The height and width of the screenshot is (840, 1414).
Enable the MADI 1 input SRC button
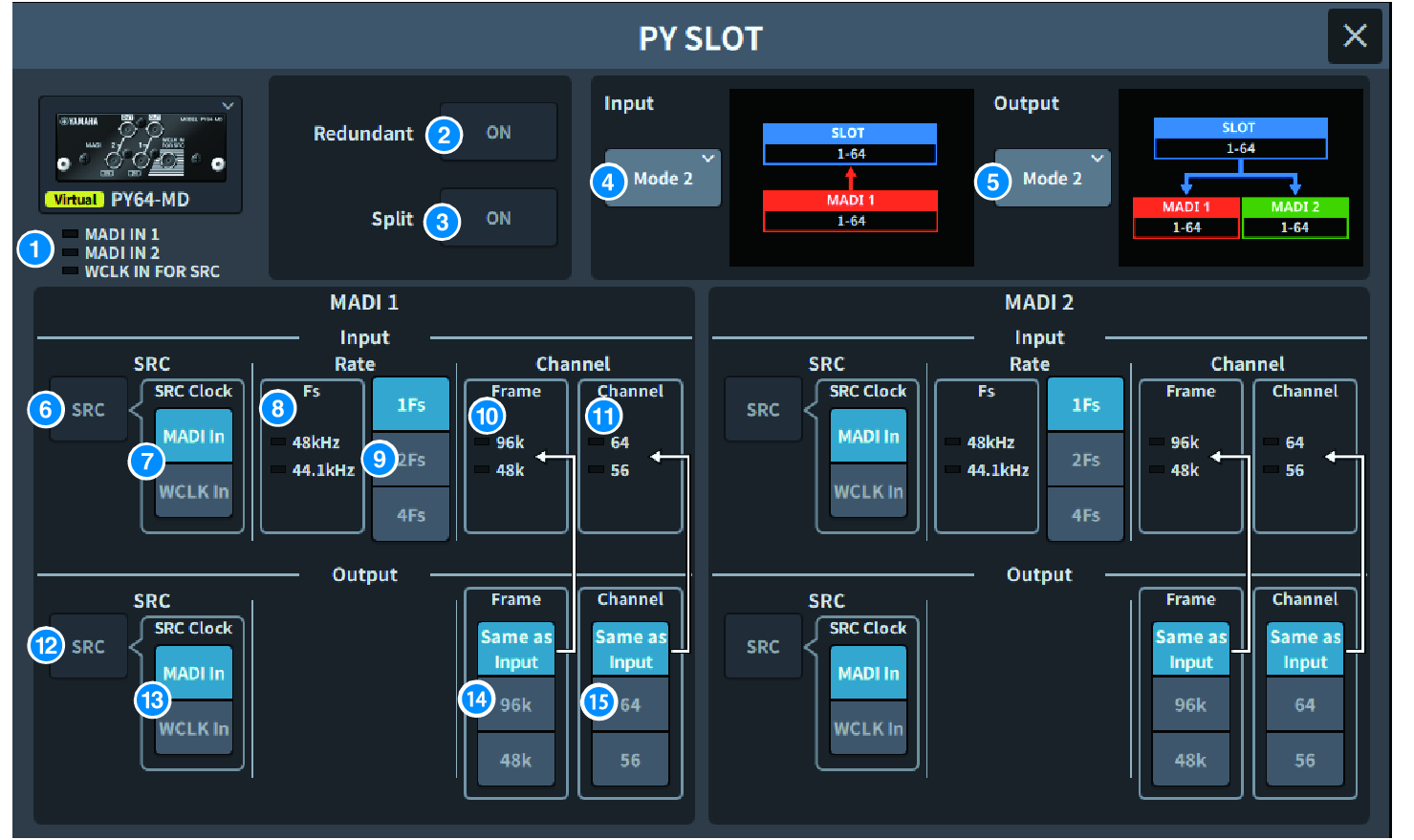(88, 409)
